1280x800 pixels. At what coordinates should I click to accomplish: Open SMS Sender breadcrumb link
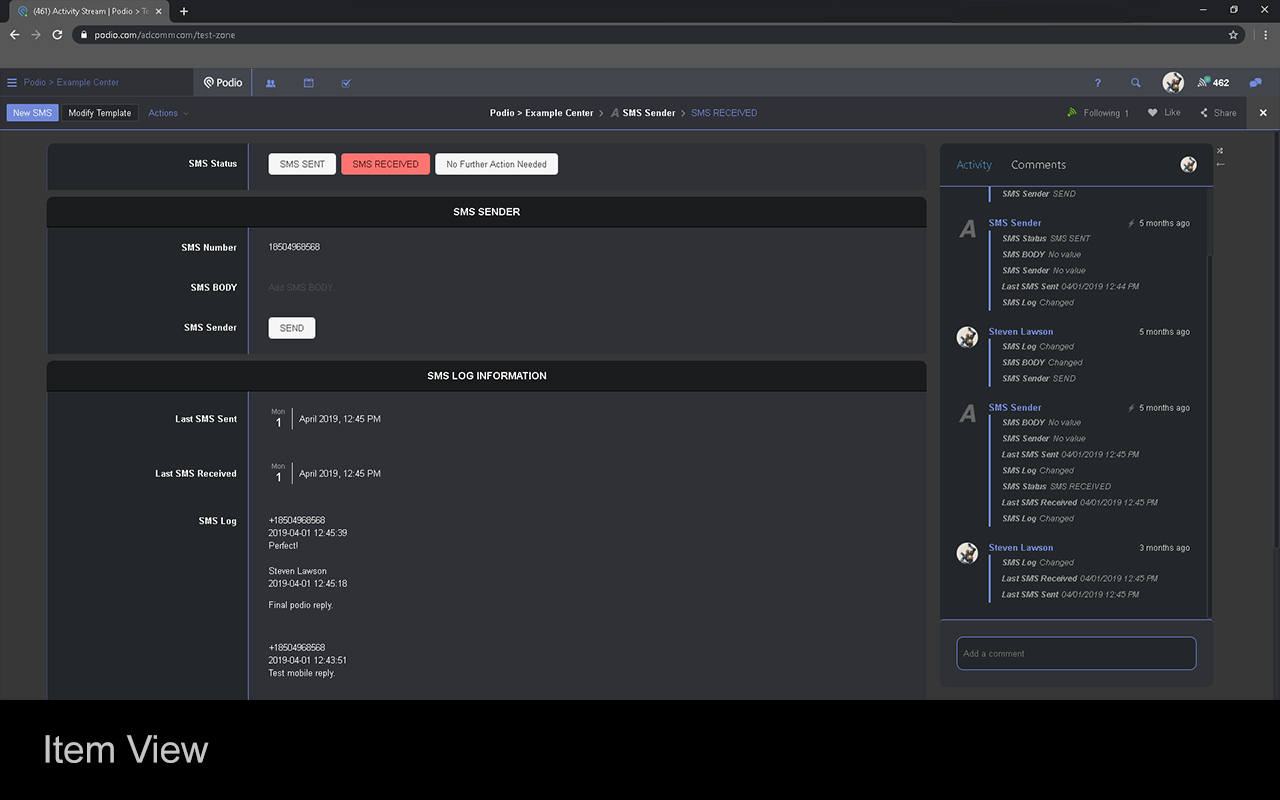[649, 113]
